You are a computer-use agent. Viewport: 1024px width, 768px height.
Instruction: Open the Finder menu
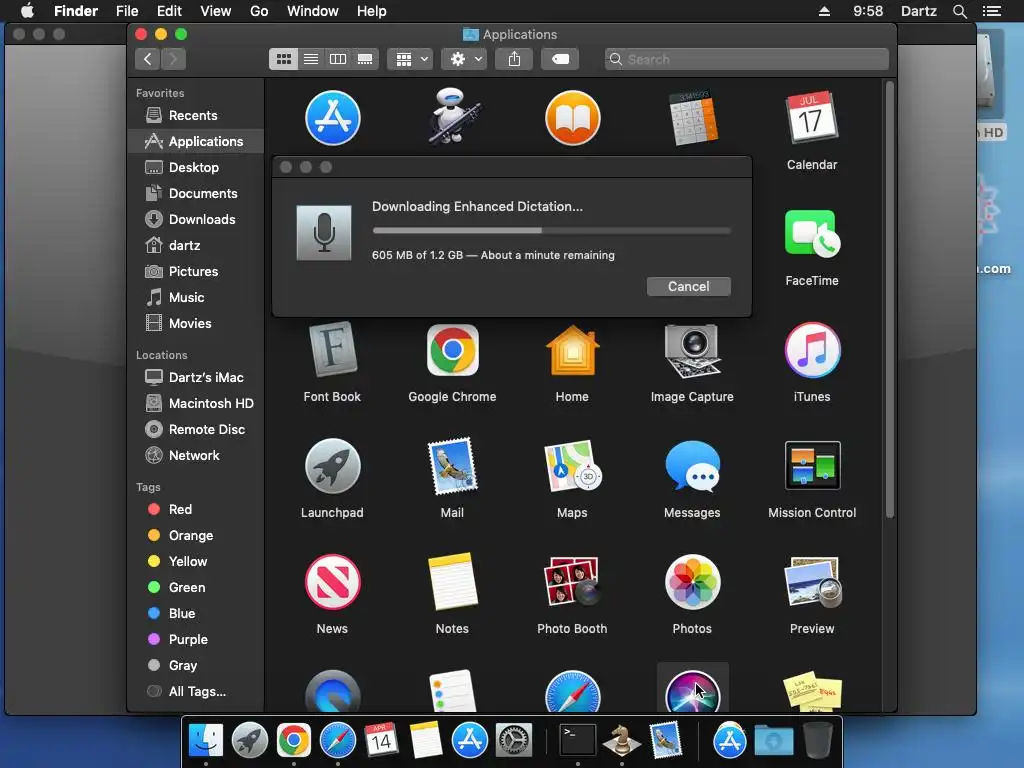[76, 11]
